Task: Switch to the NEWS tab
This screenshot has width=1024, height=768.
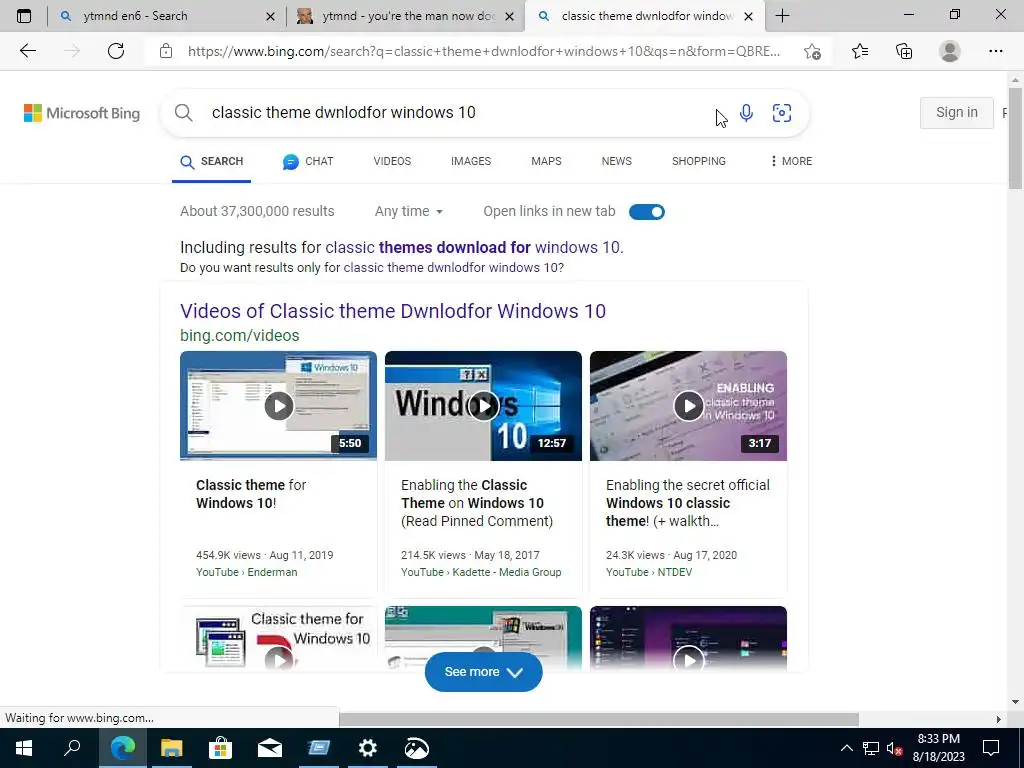Action: pyautogui.click(x=616, y=161)
